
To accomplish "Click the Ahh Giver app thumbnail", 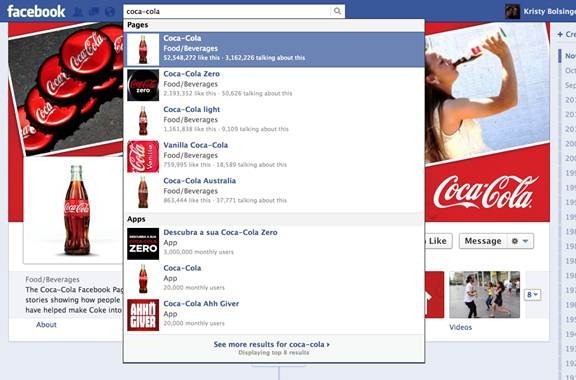I will coord(143,315).
